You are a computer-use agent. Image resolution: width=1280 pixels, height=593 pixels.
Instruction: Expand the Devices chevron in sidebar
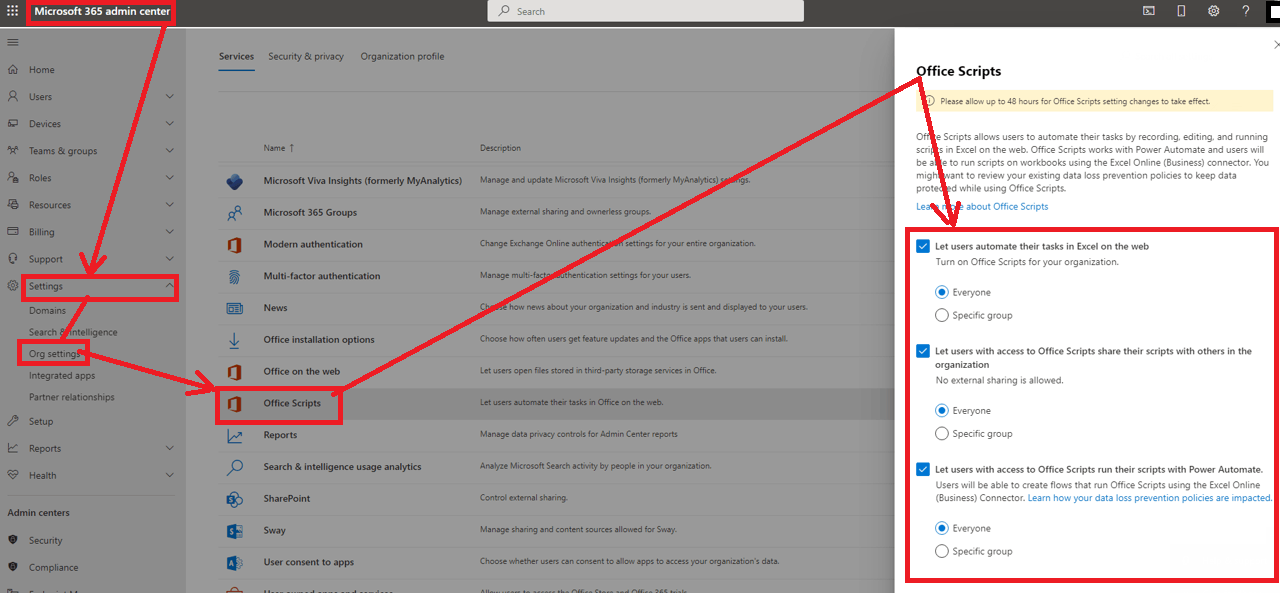point(169,124)
